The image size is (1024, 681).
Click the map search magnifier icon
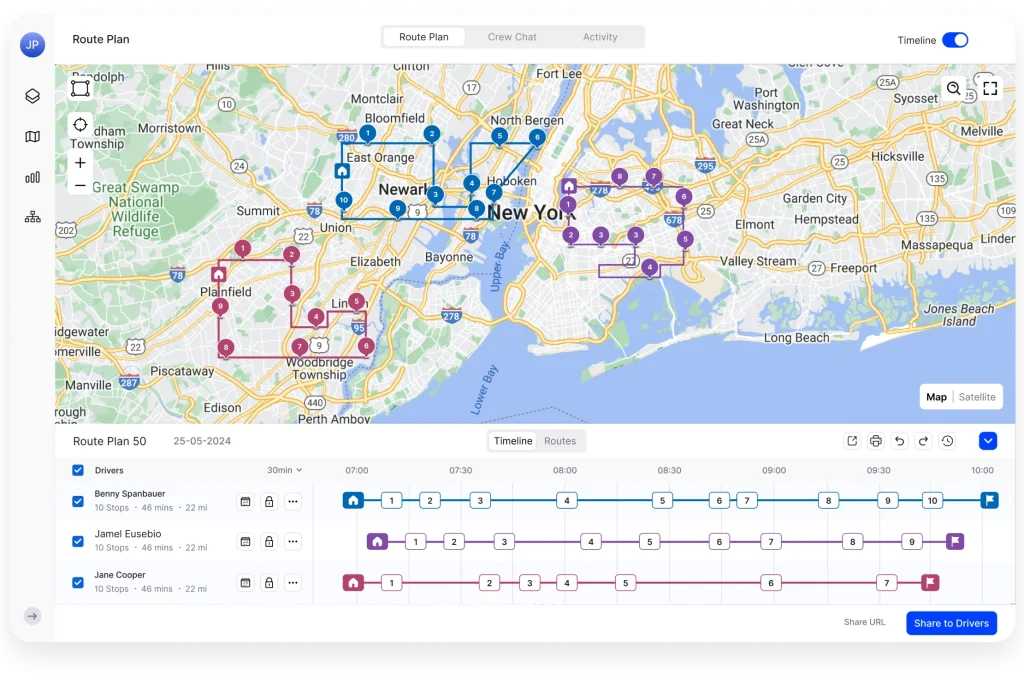pyautogui.click(x=953, y=88)
